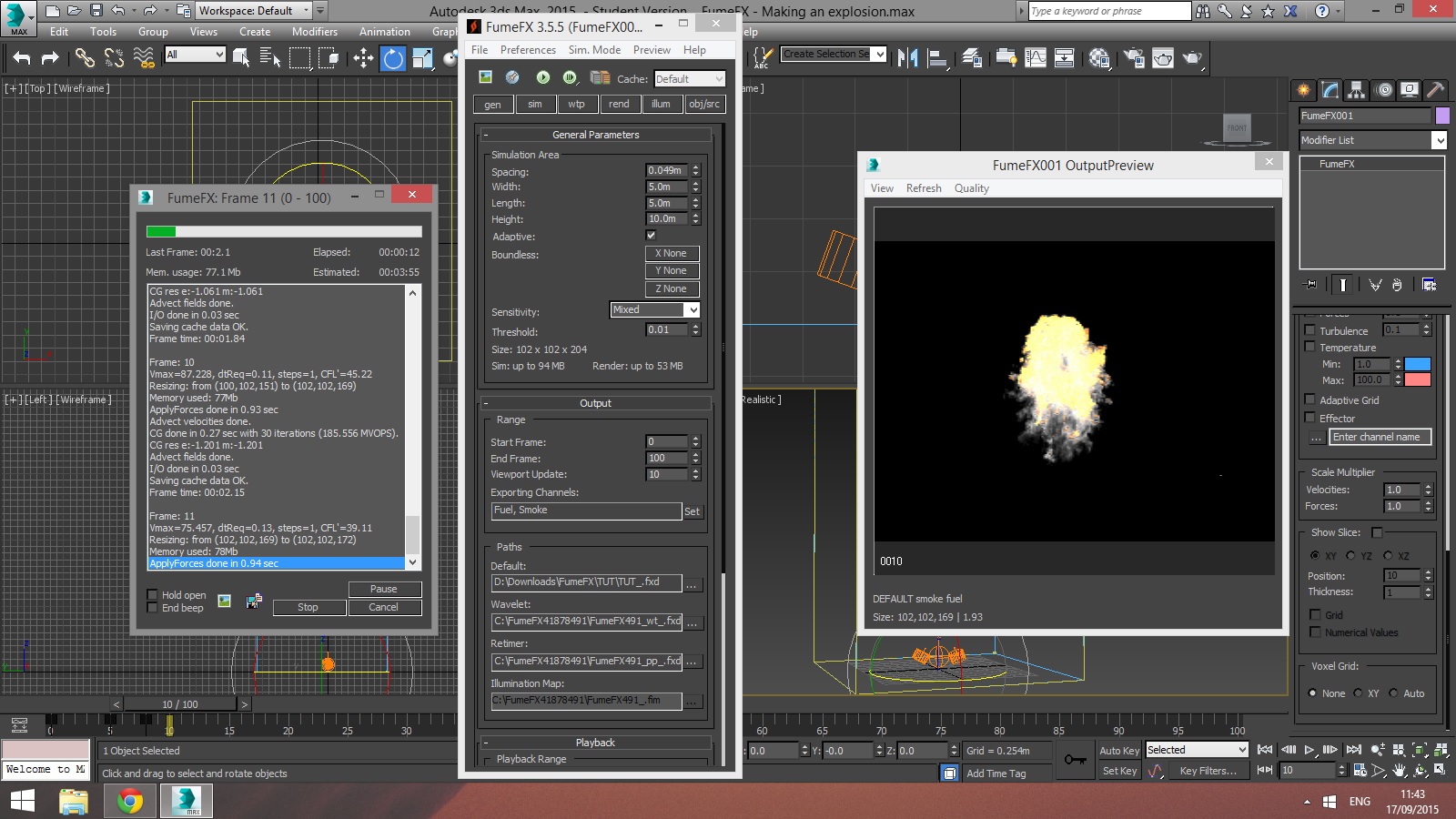Select Voxel Grid Auto radio button
The height and width of the screenshot is (819, 1456).
1393,693
